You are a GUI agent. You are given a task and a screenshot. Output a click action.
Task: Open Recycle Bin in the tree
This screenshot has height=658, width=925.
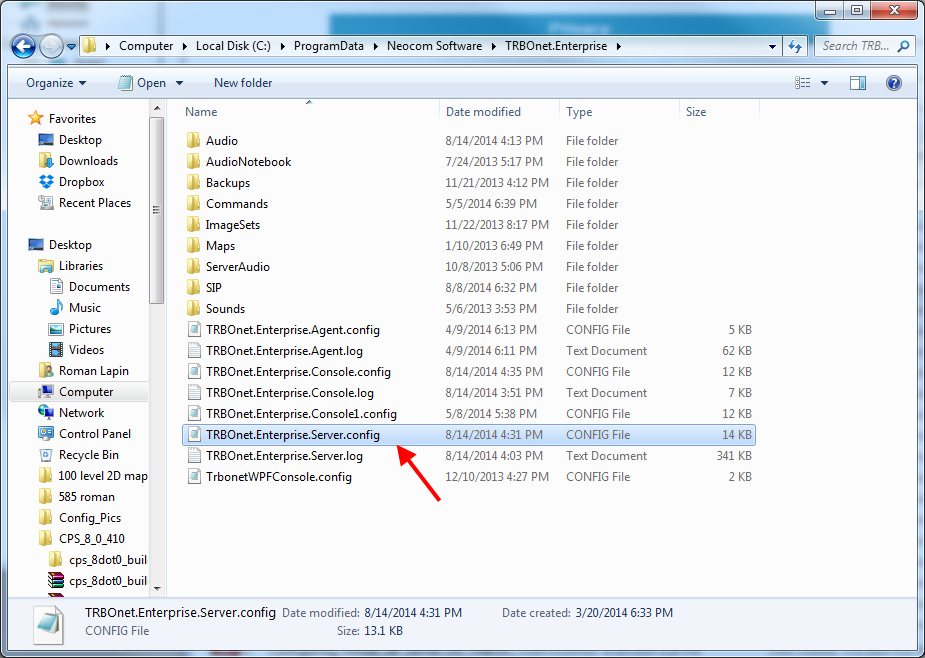pos(88,455)
